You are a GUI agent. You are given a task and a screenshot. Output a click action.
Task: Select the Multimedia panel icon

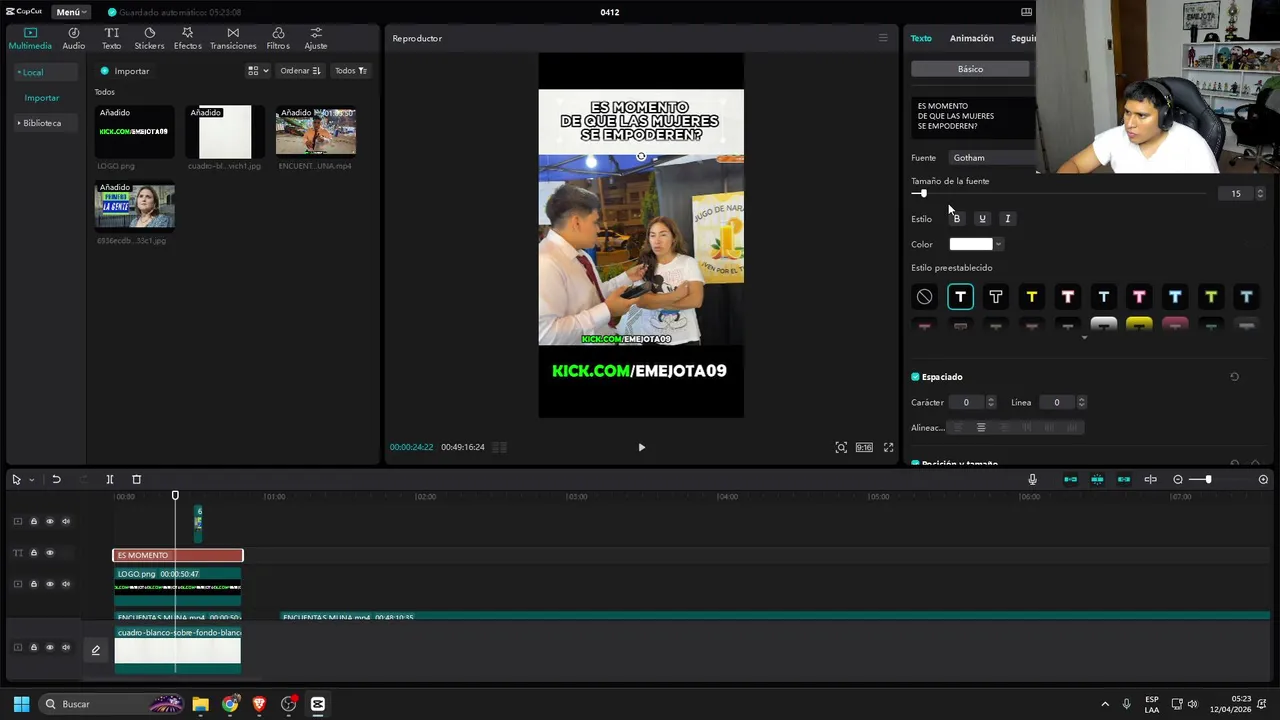coord(30,38)
